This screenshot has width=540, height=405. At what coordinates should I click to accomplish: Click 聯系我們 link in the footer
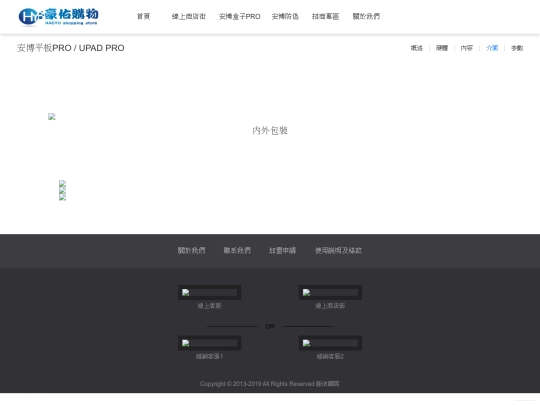point(237,250)
